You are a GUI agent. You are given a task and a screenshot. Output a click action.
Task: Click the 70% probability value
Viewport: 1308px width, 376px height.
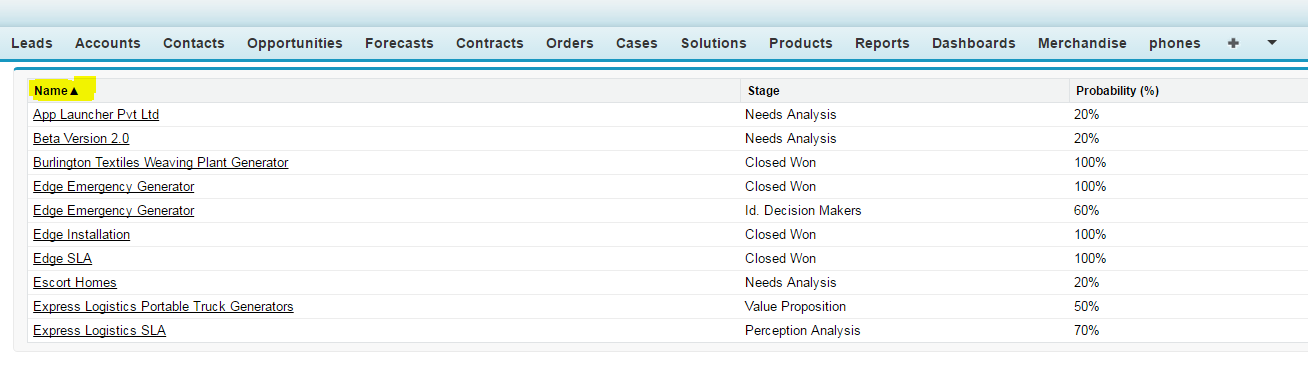[x=1087, y=331]
